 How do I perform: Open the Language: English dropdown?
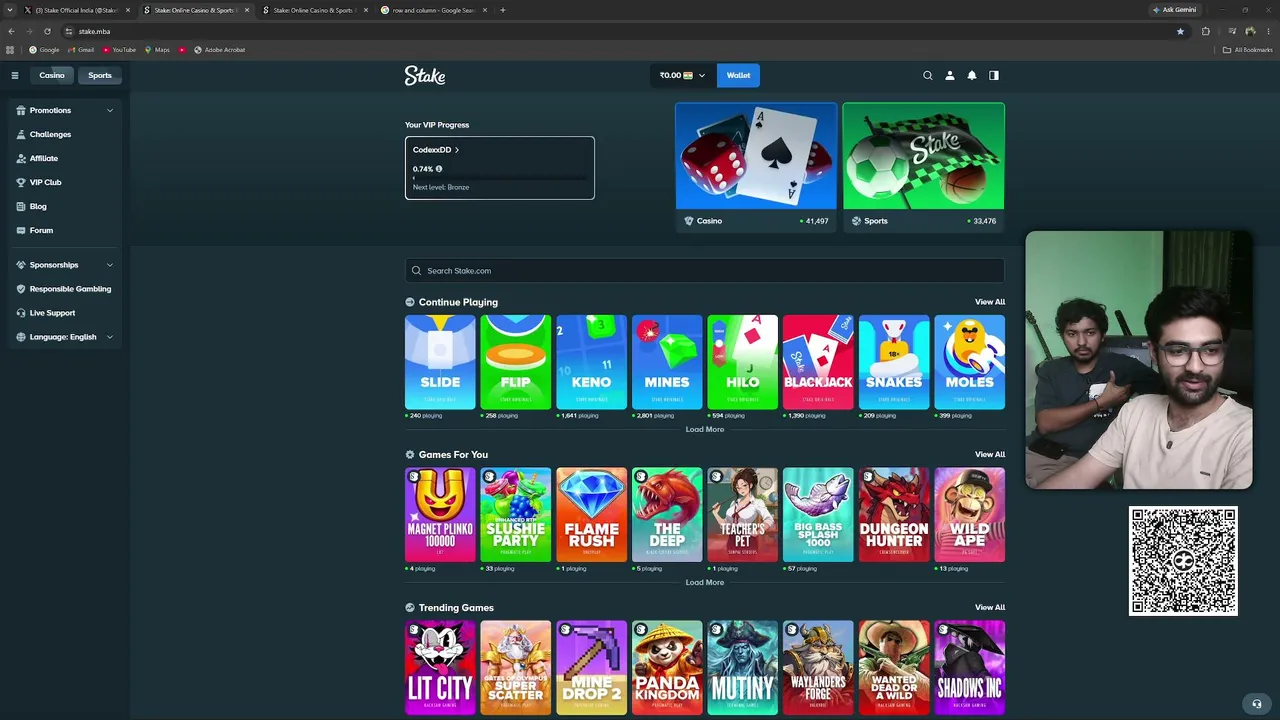[x=65, y=337]
